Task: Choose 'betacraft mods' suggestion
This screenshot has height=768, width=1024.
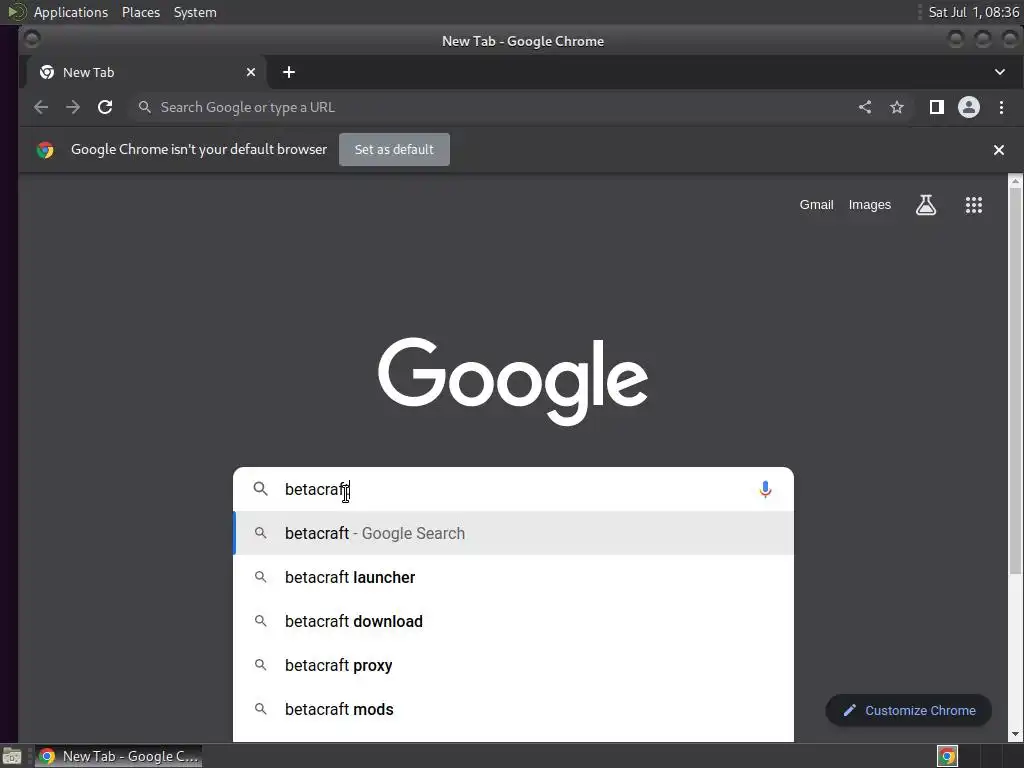Action: tap(513, 709)
